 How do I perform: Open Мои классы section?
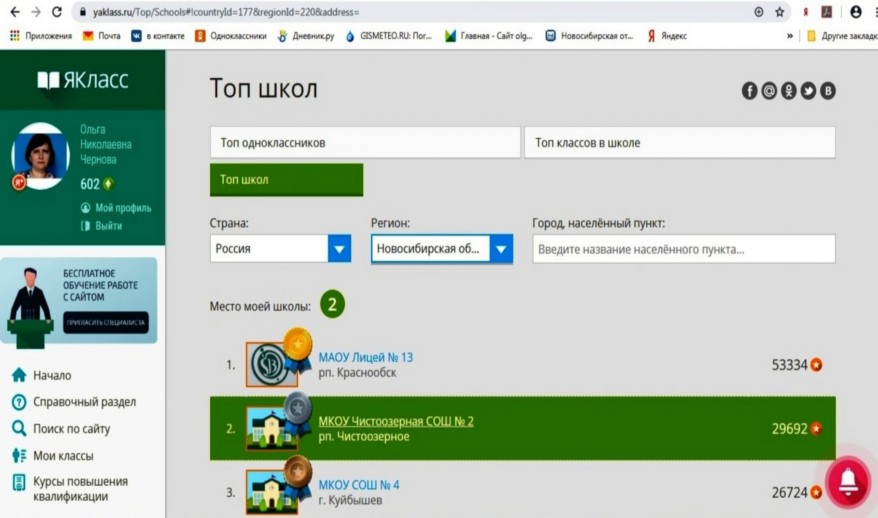(53, 456)
